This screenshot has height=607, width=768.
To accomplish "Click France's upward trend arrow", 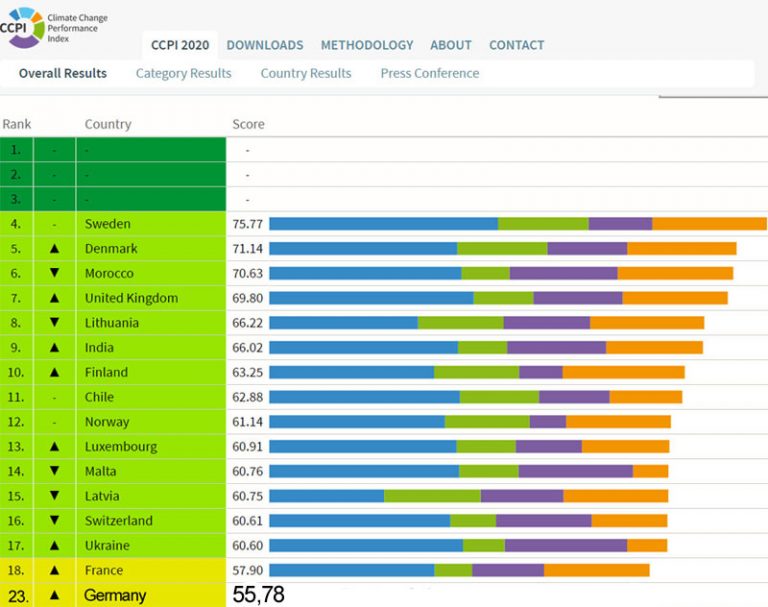I will 54,570.
